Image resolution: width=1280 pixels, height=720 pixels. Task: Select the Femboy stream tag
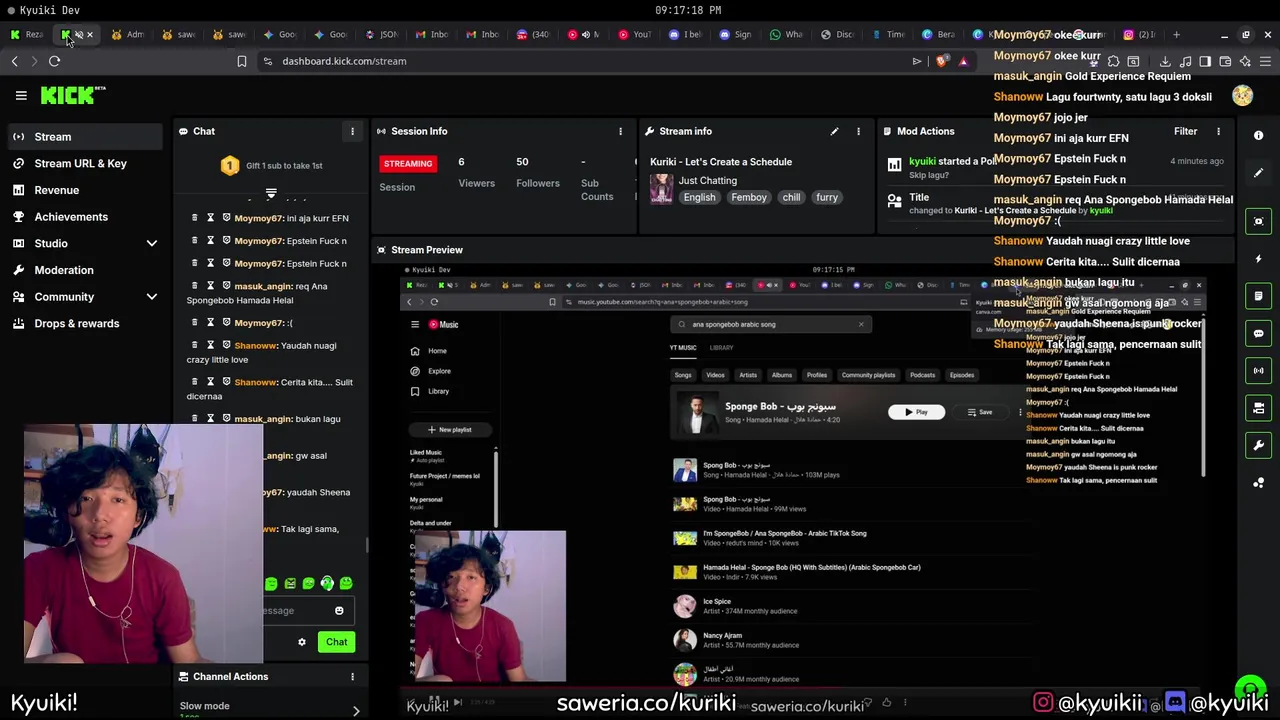coord(748,198)
